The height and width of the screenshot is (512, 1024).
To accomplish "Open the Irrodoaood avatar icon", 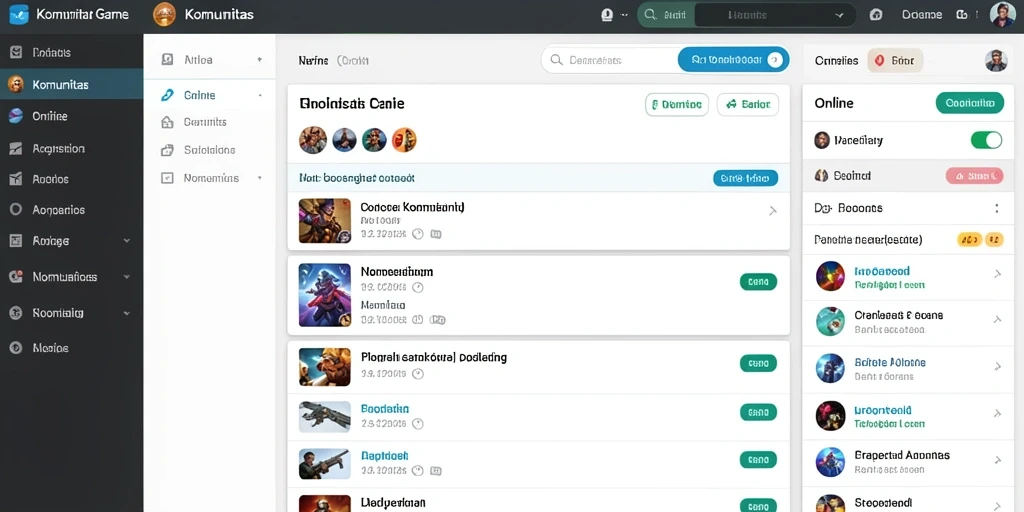I will (x=830, y=276).
